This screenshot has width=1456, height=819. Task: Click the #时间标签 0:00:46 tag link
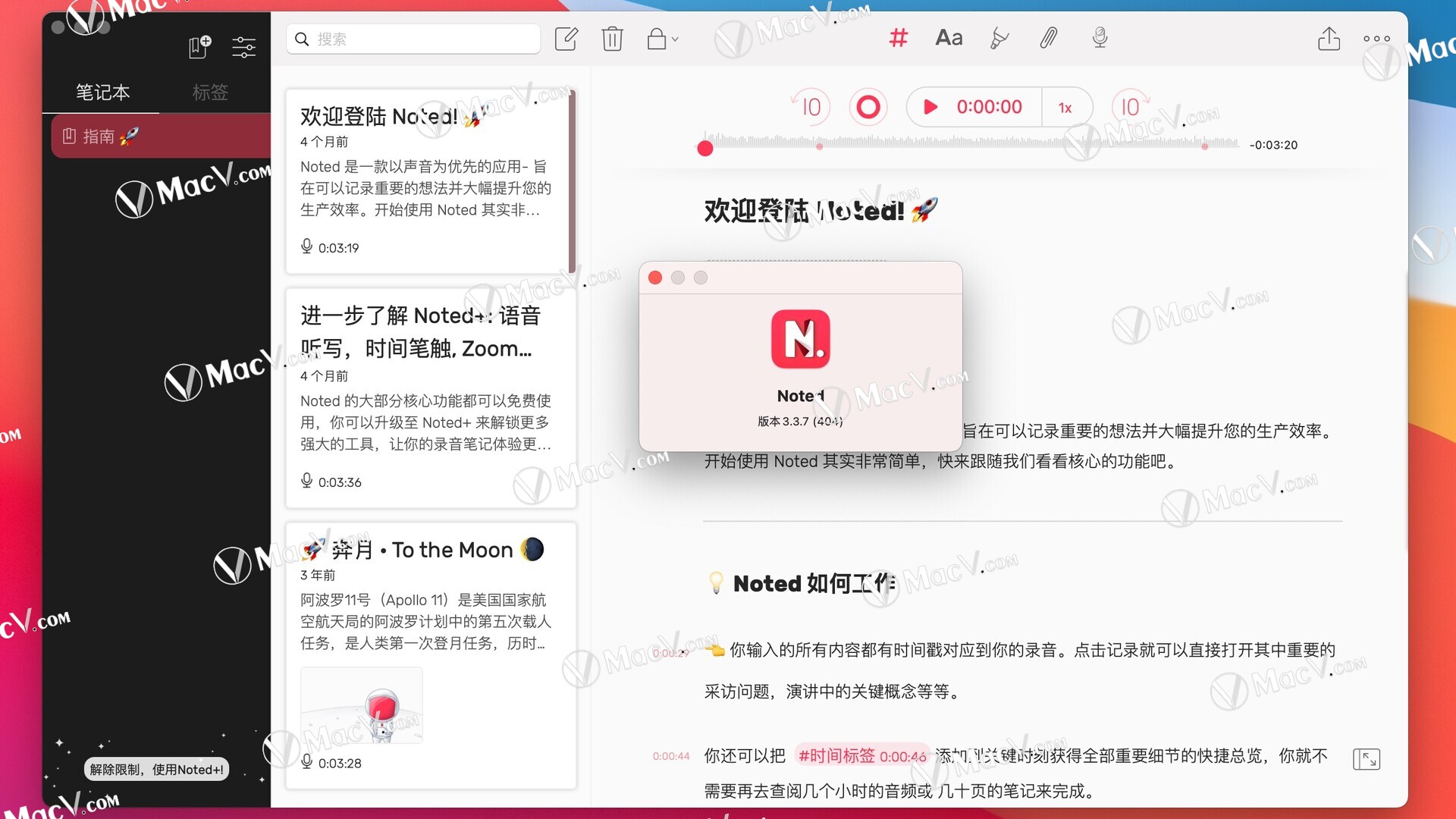861,756
